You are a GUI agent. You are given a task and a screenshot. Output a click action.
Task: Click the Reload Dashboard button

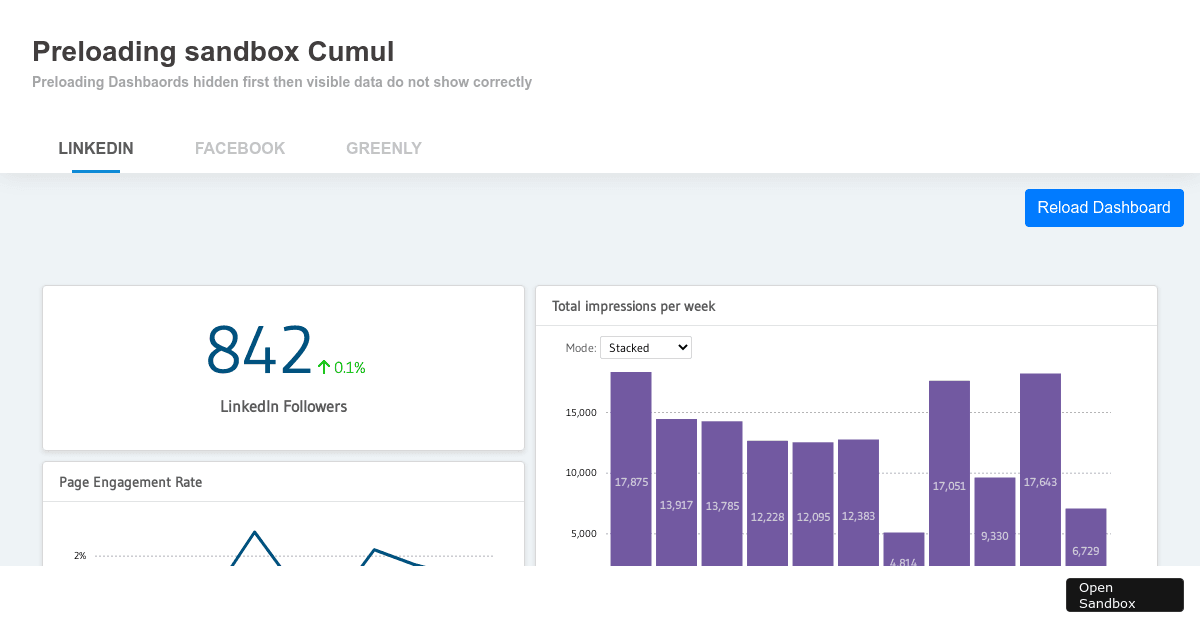(x=1104, y=208)
